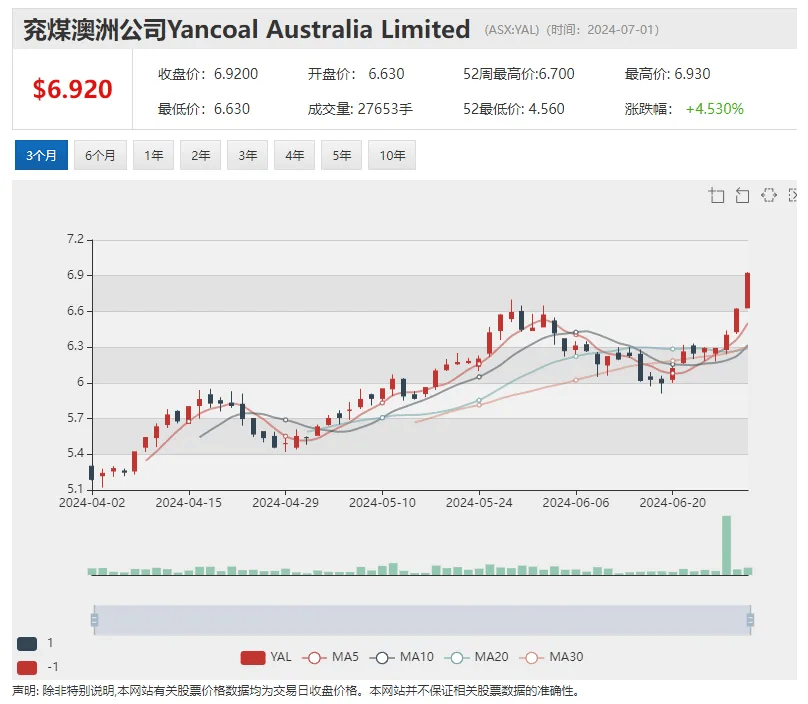Click the 7.2 y-axis label

tap(75, 239)
